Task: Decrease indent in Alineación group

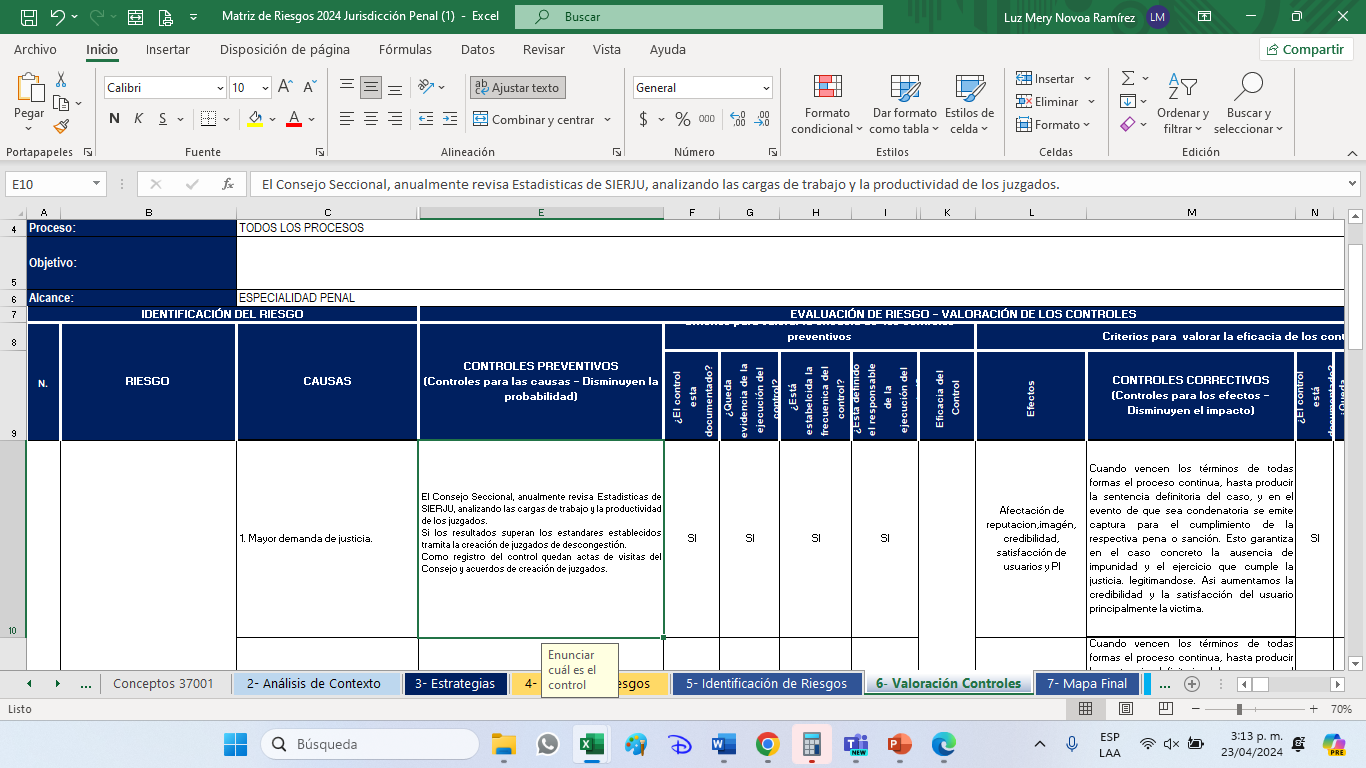Action: click(425, 119)
